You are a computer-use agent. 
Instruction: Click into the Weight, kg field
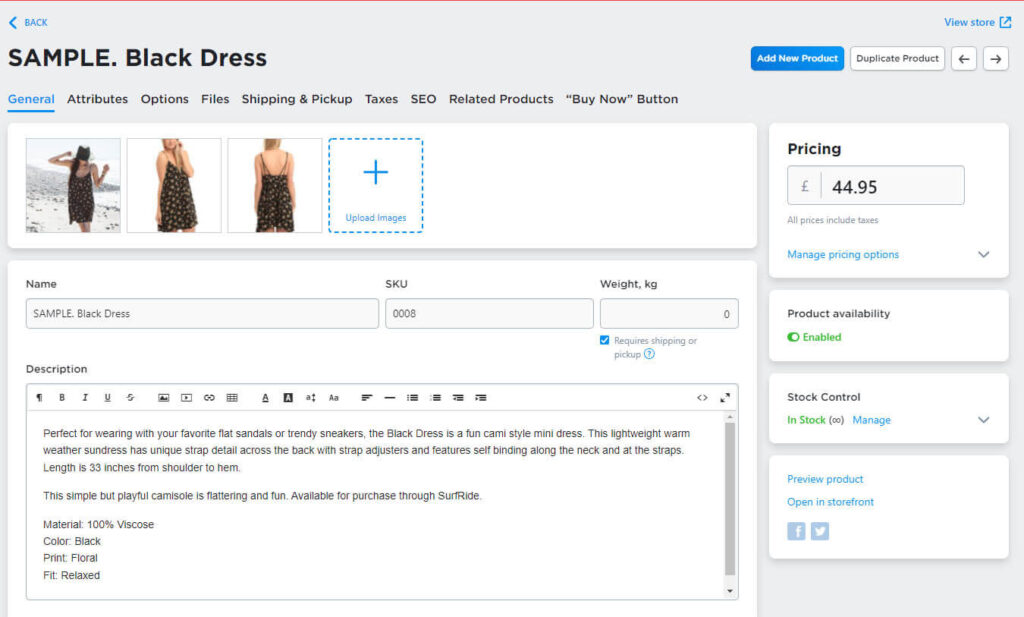[x=669, y=313]
